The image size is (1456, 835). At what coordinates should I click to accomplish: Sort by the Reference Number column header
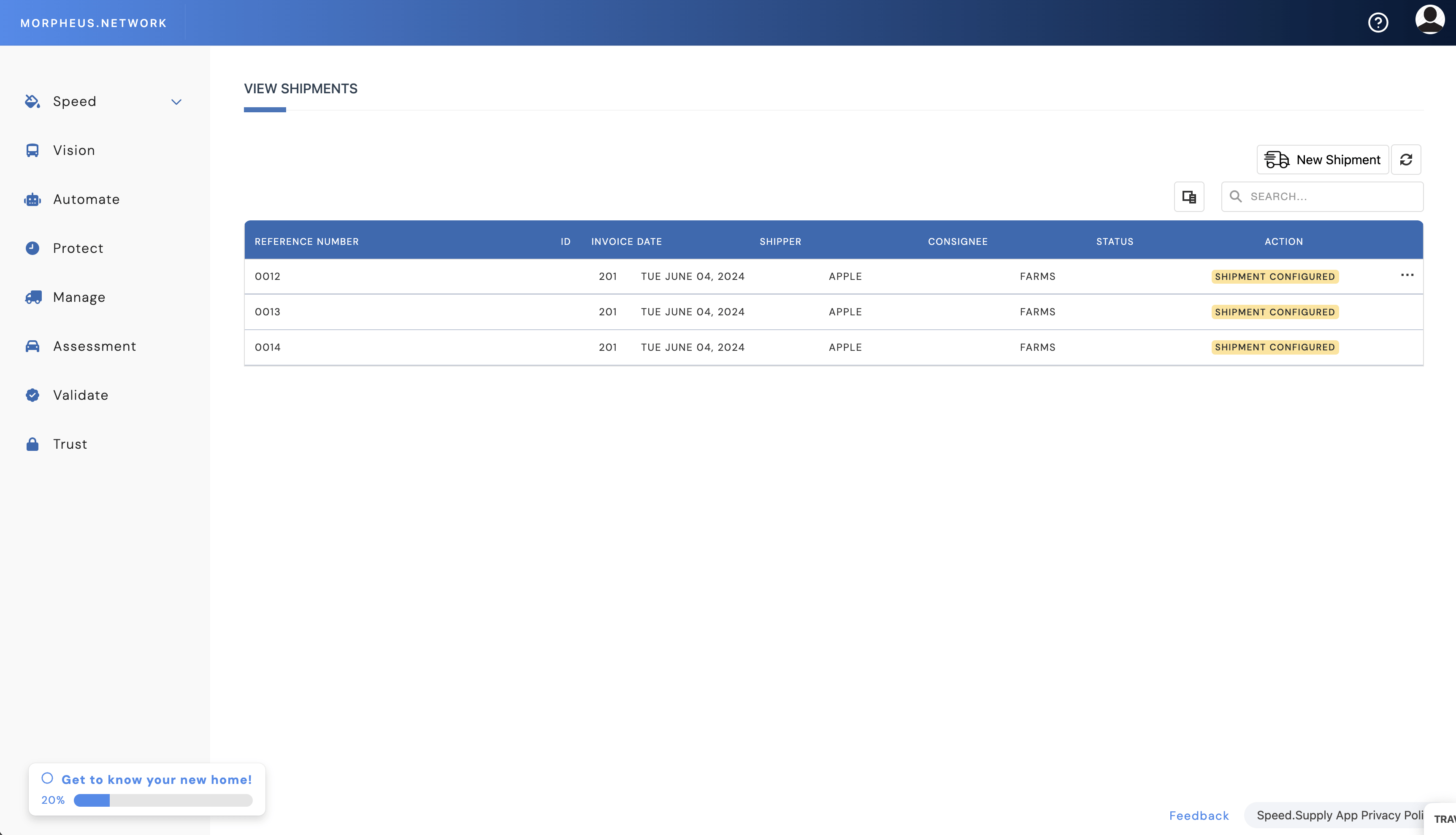306,241
